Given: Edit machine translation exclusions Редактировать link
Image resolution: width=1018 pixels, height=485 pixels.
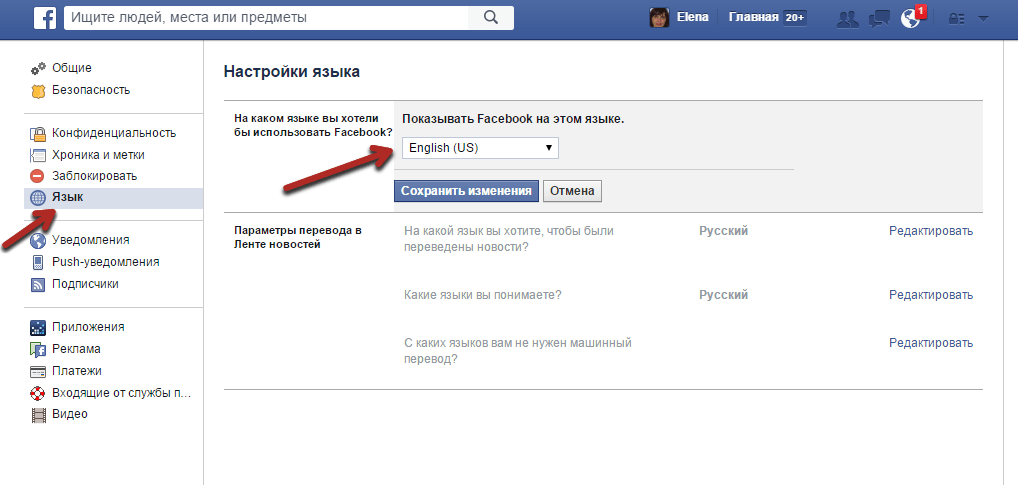Looking at the screenshot, I should pyautogui.click(x=931, y=343).
